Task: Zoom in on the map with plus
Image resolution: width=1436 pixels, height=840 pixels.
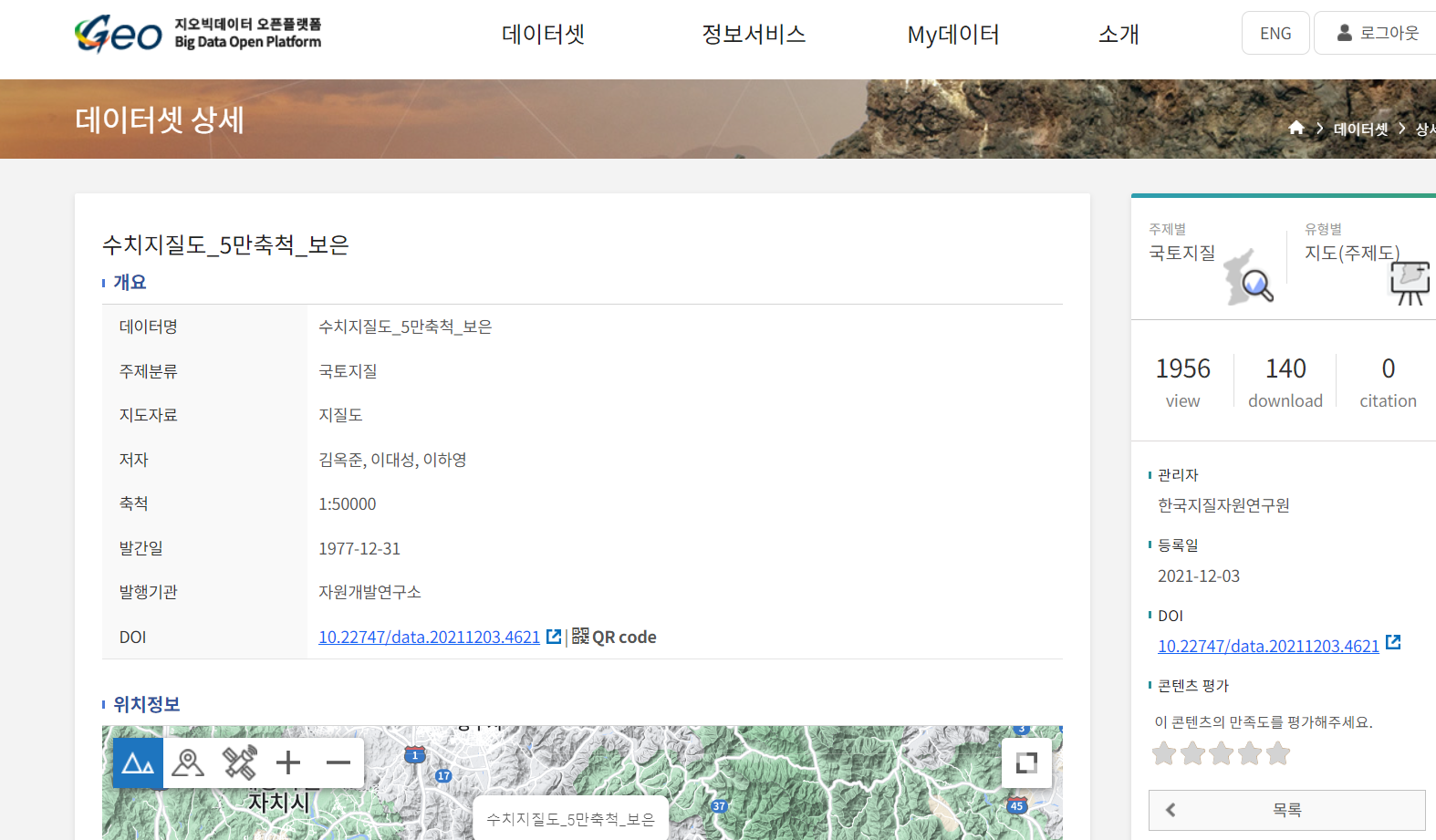Action: coord(288,762)
